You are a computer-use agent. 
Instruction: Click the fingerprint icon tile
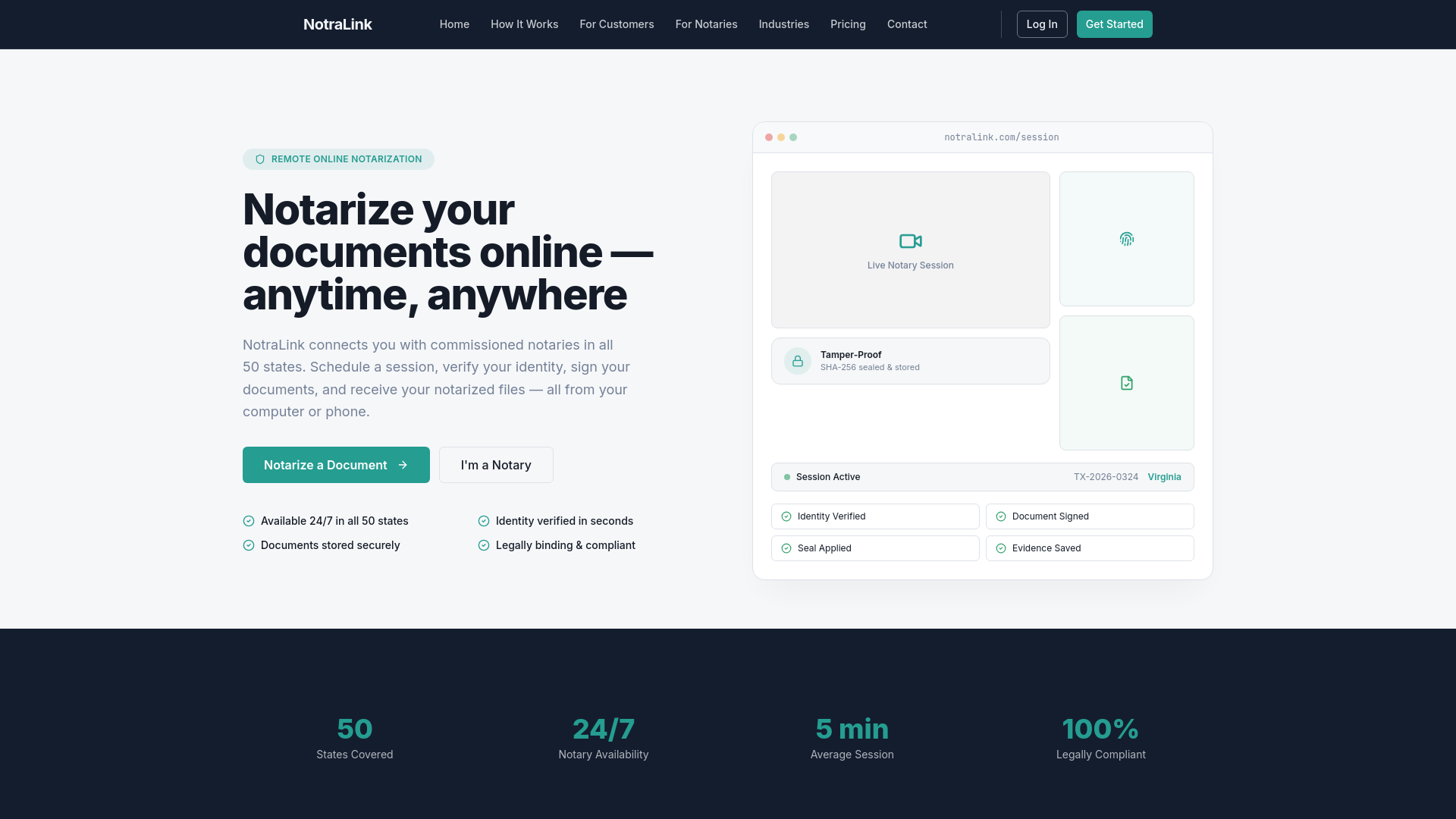click(x=1127, y=239)
